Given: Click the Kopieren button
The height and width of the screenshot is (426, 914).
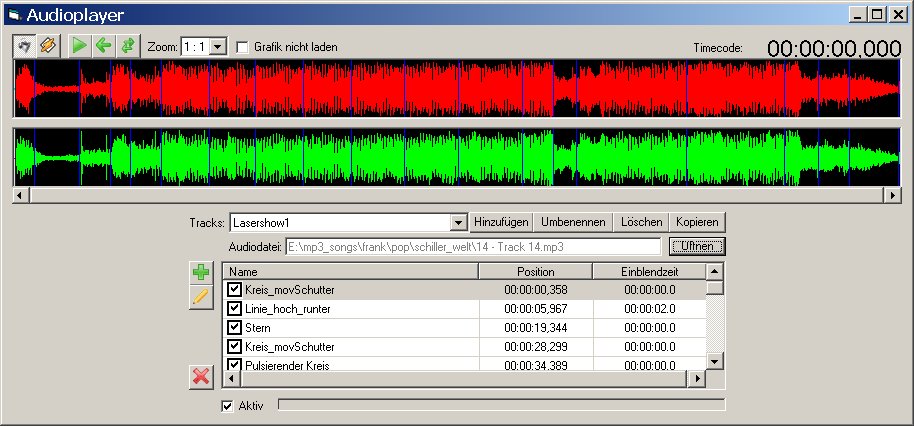Looking at the screenshot, I should pyautogui.click(x=697, y=222).
